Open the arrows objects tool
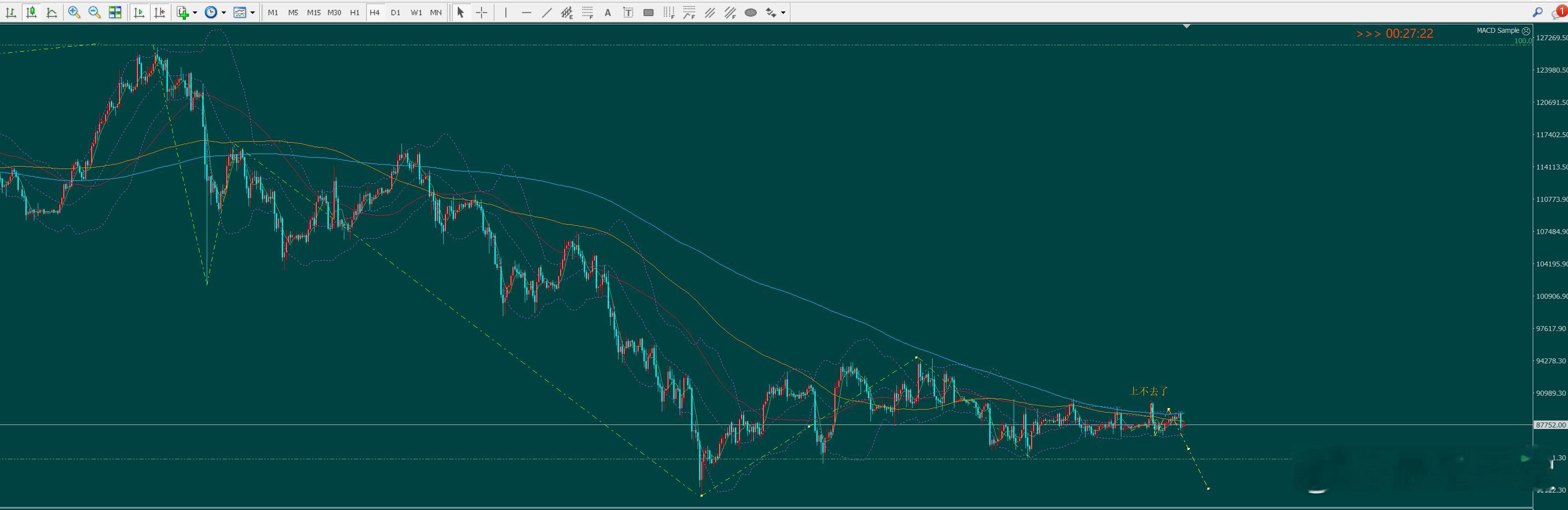This screenshot has height=510, width=1568. pyautogui.click(x=771, y=12)
